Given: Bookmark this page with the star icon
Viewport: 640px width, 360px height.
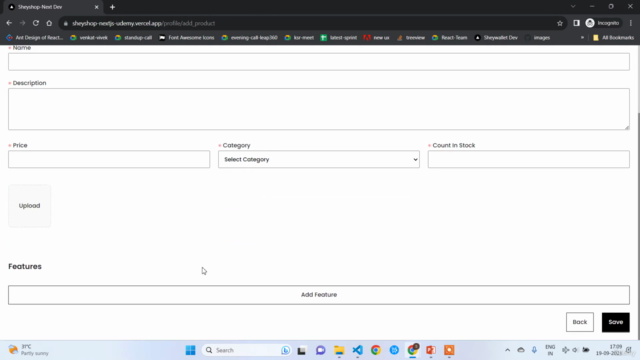Looking at the screenshot, I should click(x=560, y=23).
